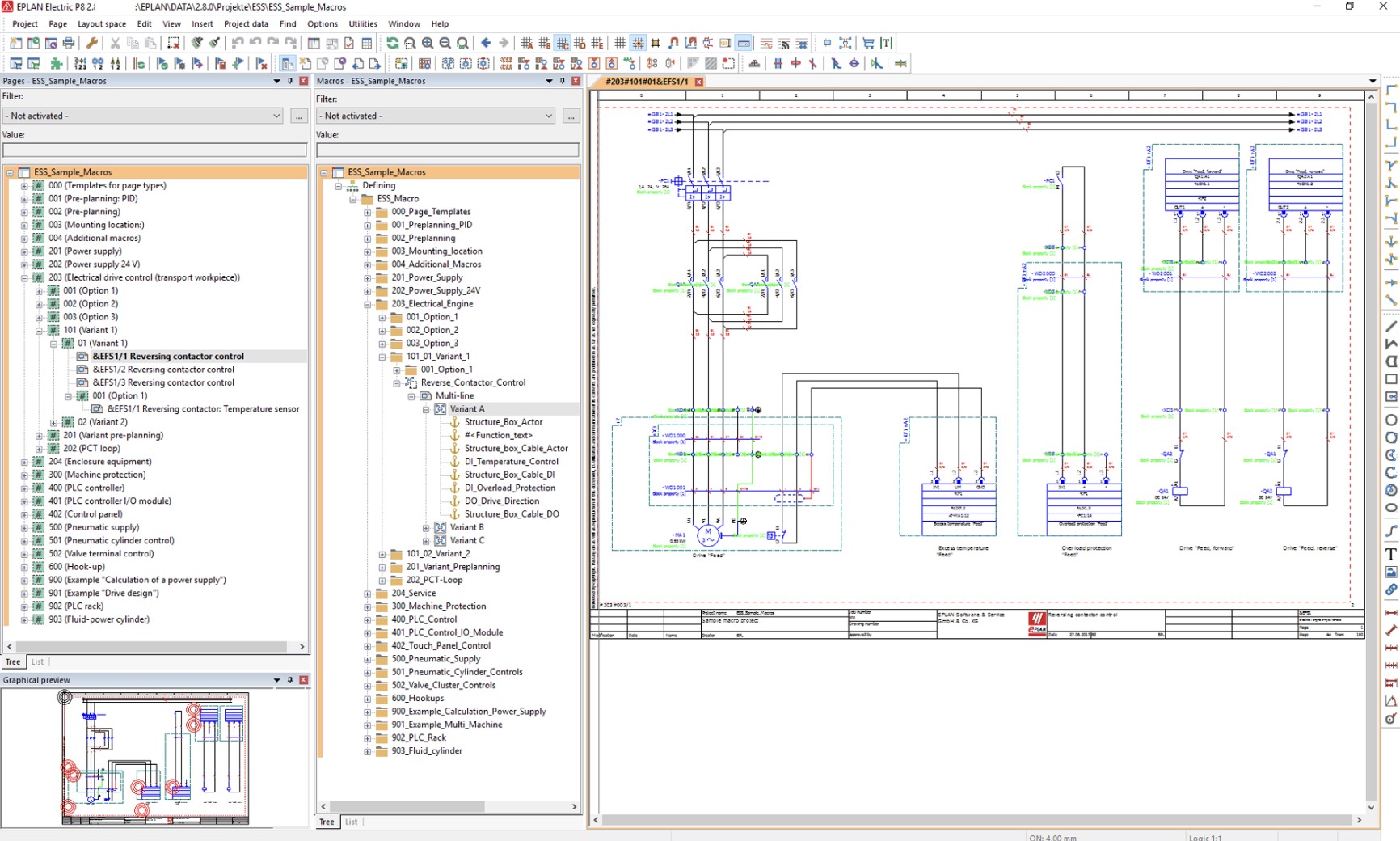1400x841 pixels.
Task: Click the Print icon in the toolbar
Action: (69, 43)
